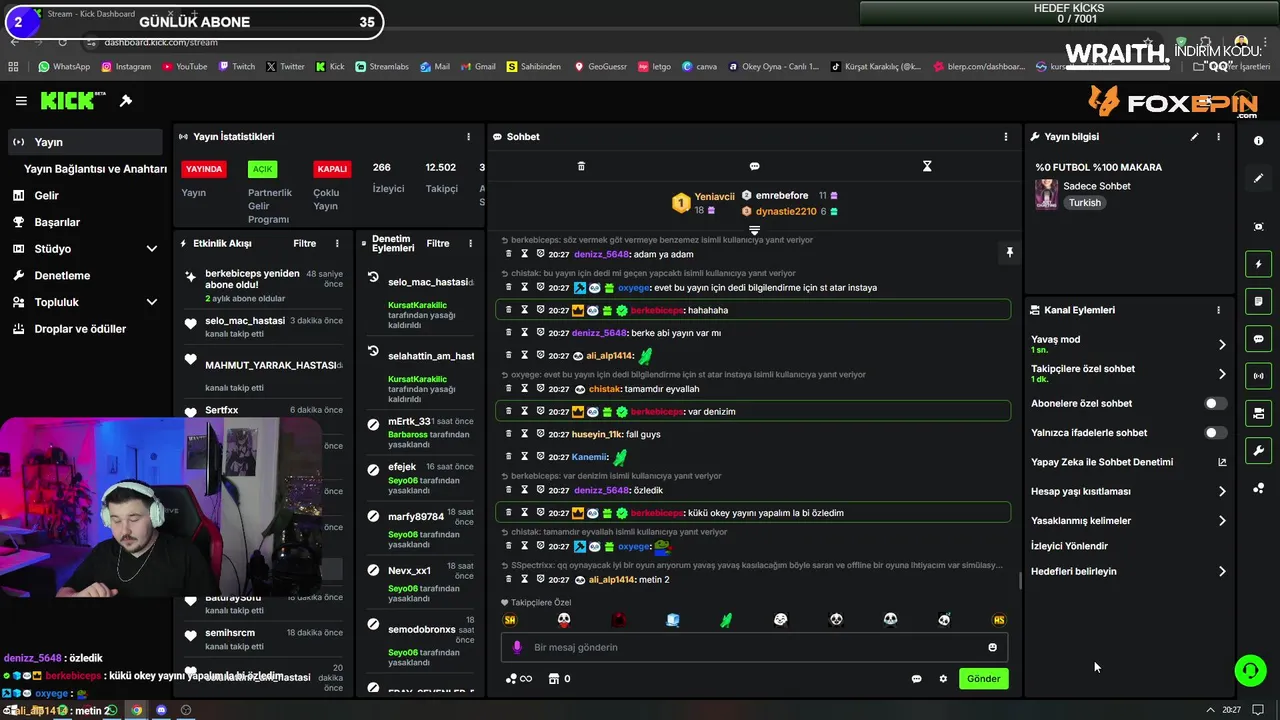Click username Yeniavcii on leaderboard

click(x=714, y=197)
